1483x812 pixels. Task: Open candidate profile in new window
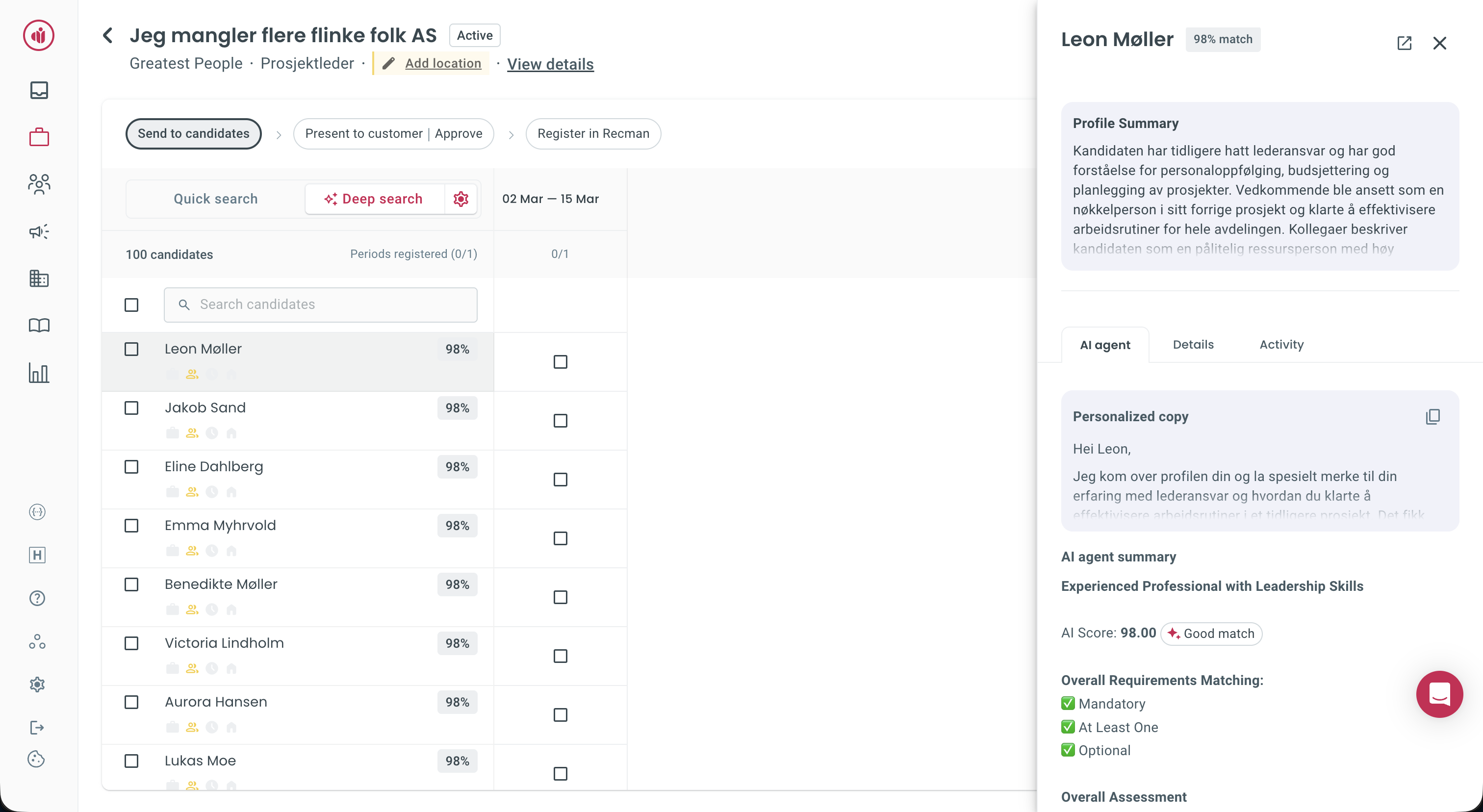click(1405, 43)
